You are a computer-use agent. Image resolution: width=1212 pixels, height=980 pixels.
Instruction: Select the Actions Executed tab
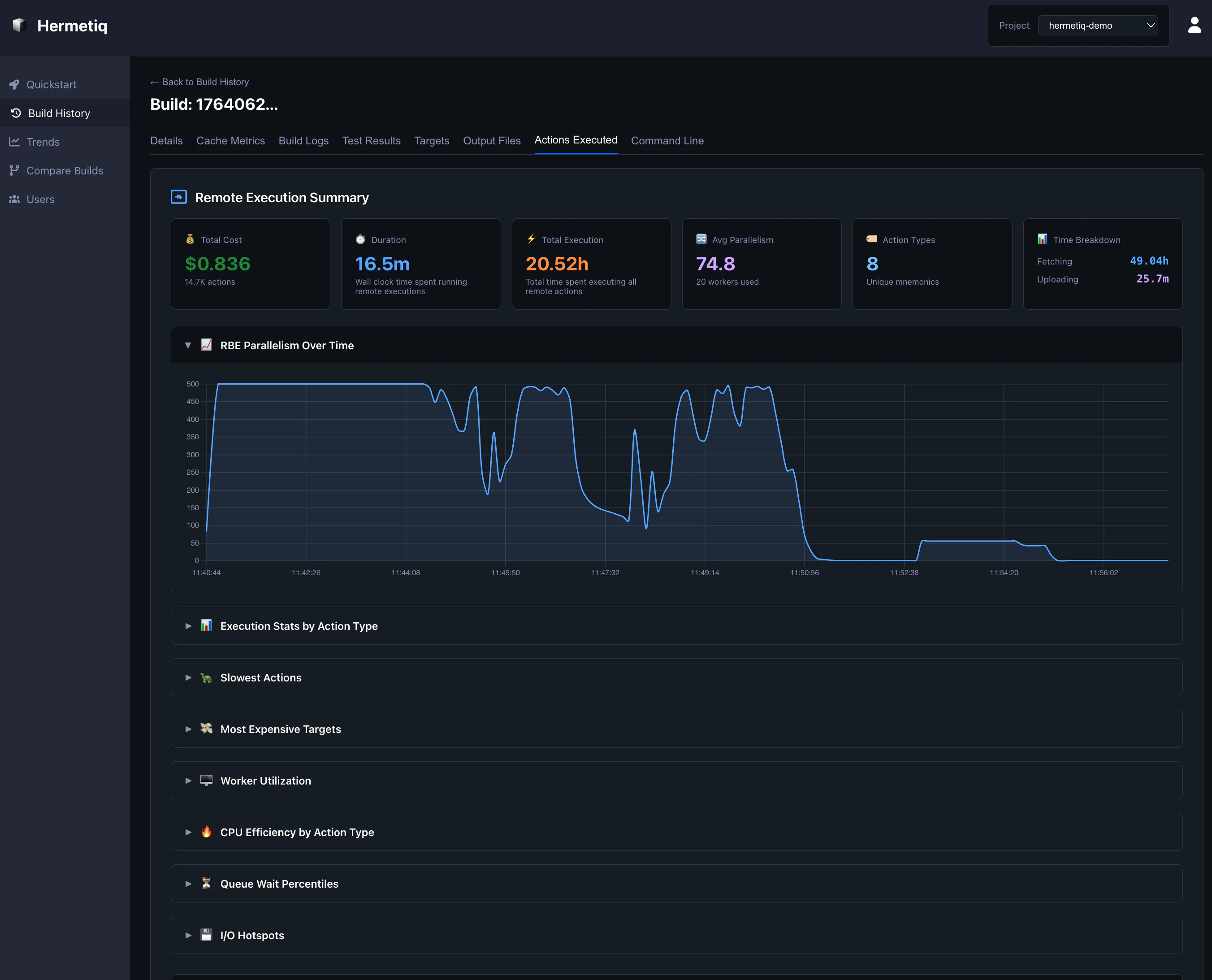(576, 140)
